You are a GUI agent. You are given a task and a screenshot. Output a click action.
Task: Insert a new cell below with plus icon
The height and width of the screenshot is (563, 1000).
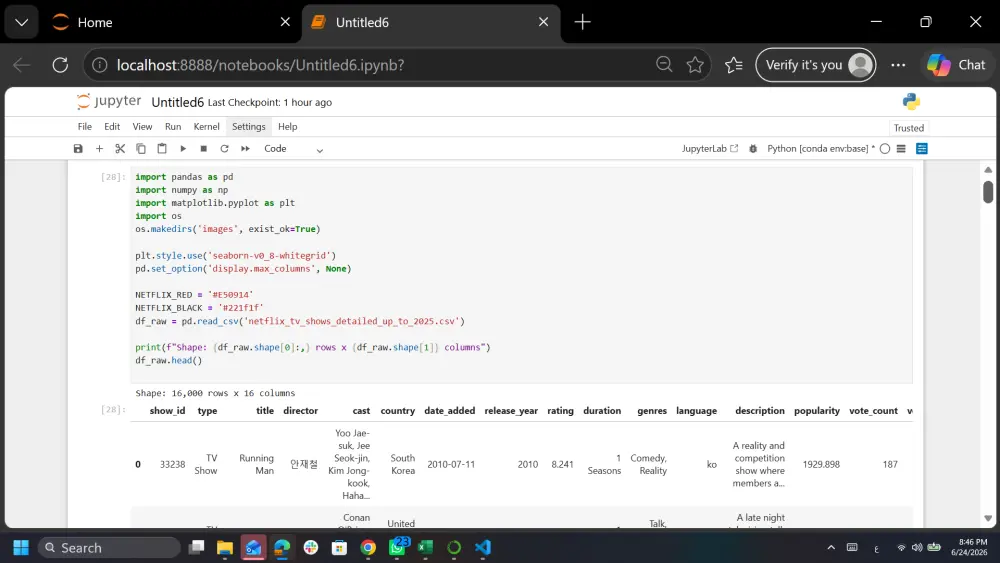tap(99, 149)
